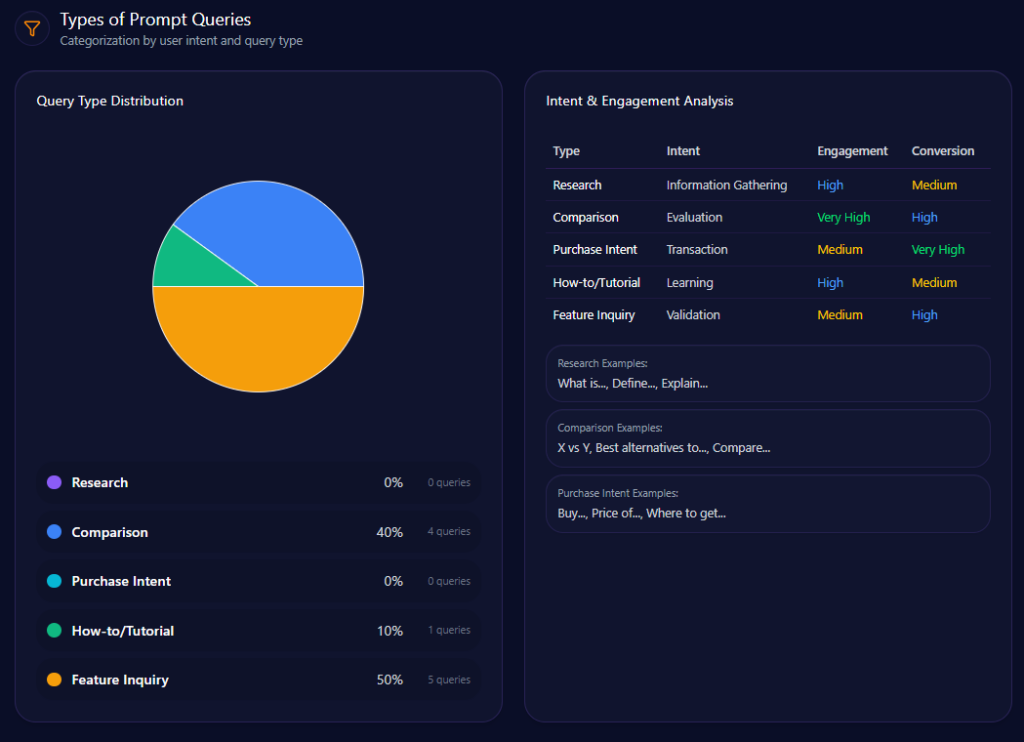Open the Research Examples card
Image resolution: width=1024 pixels, height=742 pixels.
click(x=767, y=374)
